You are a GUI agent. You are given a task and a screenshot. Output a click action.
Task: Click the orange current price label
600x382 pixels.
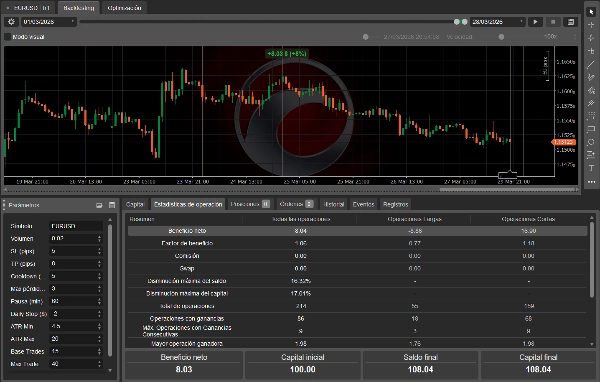tap(564, 142)
